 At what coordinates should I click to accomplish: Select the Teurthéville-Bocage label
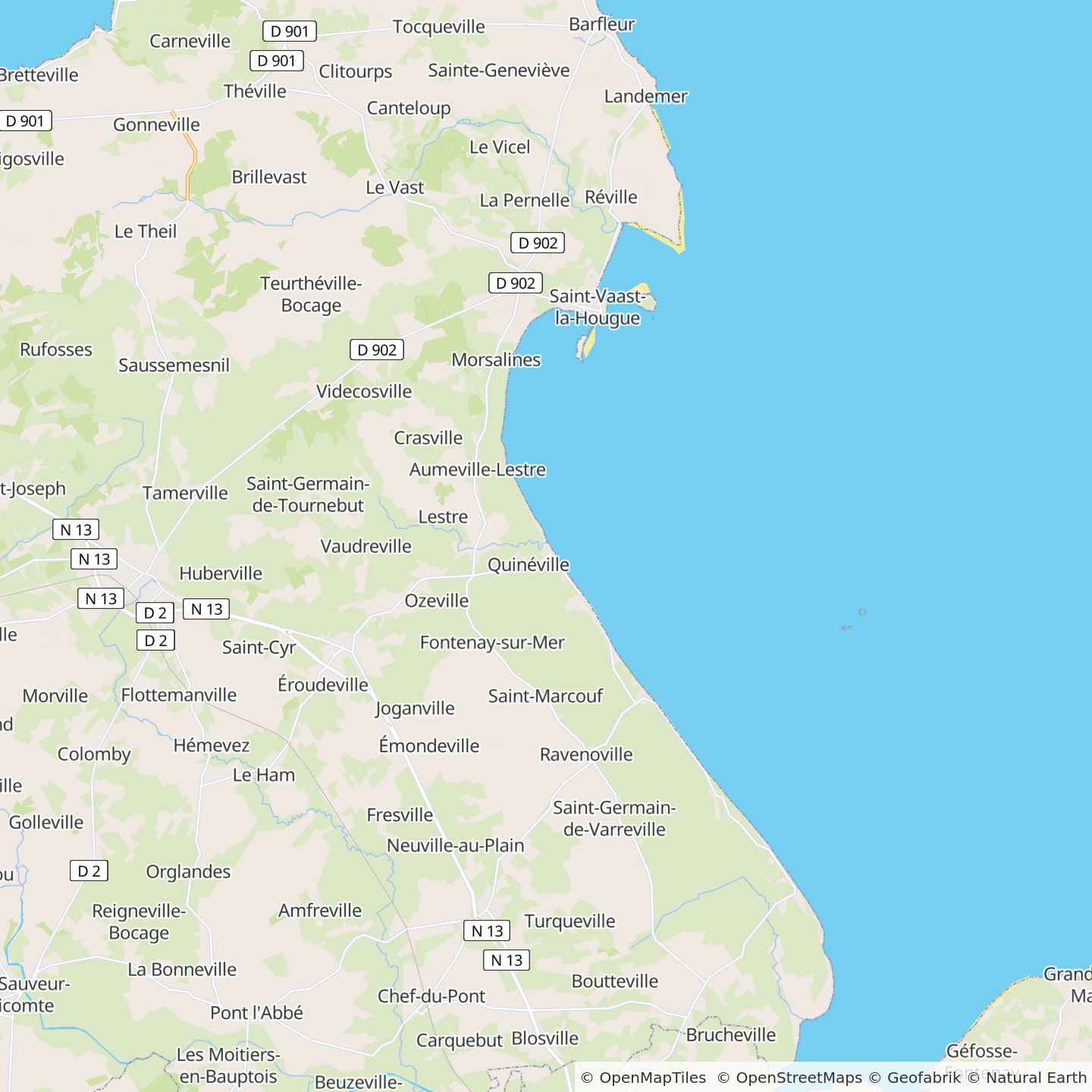tap(311, 294)
